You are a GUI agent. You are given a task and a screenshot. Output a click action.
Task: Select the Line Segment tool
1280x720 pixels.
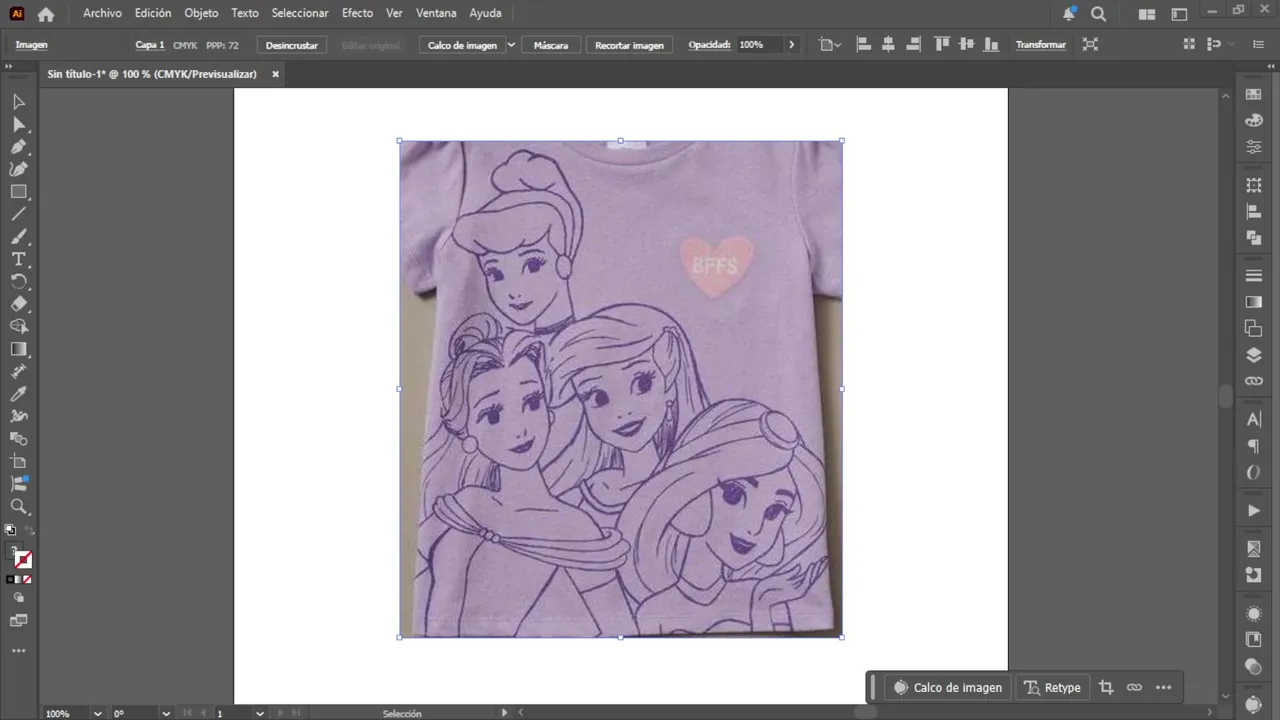pyautogui.click(x=18, y=214)
